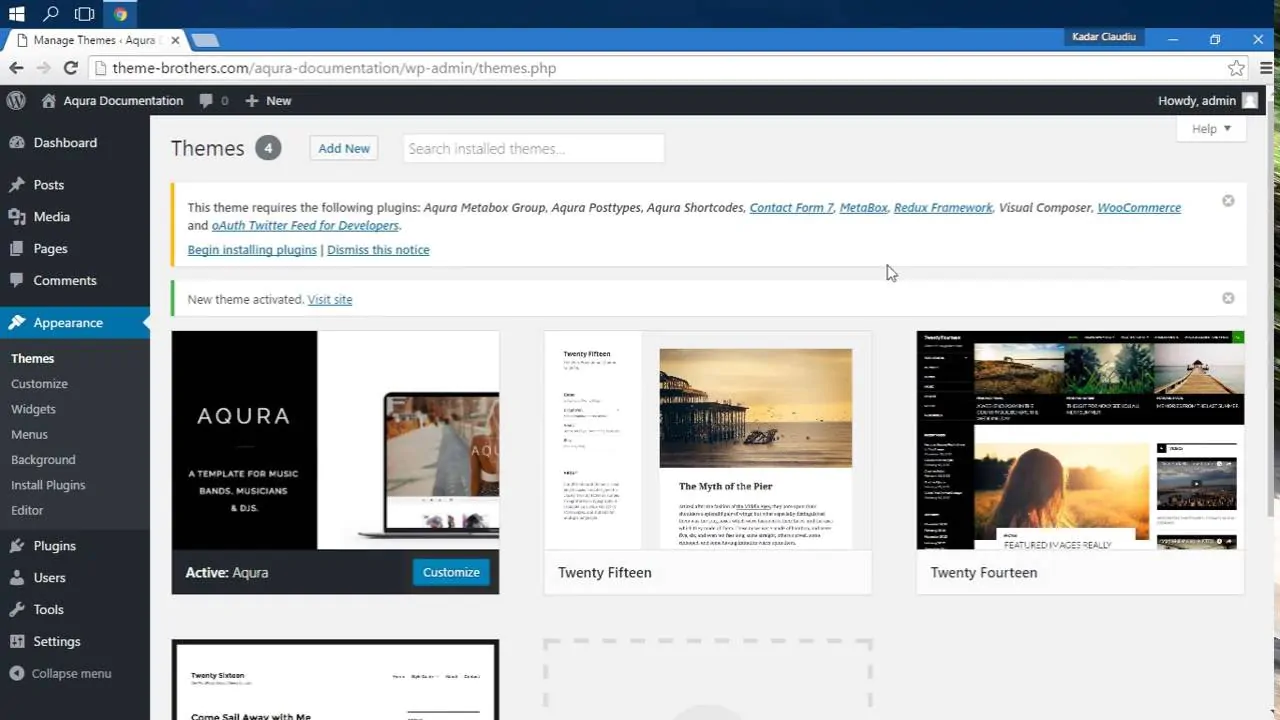
Task: Expand the Help dropdown tab
Action: click(x=1211, y=129)
